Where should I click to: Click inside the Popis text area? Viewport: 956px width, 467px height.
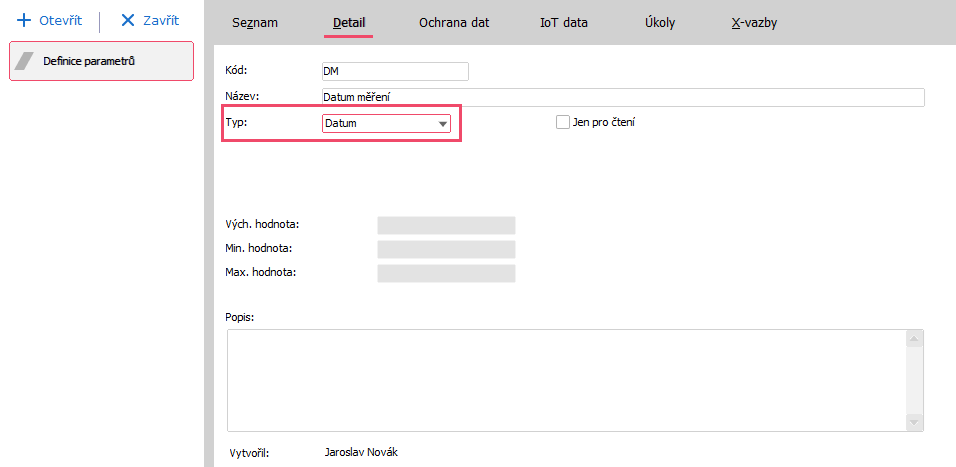coord(565,380)
